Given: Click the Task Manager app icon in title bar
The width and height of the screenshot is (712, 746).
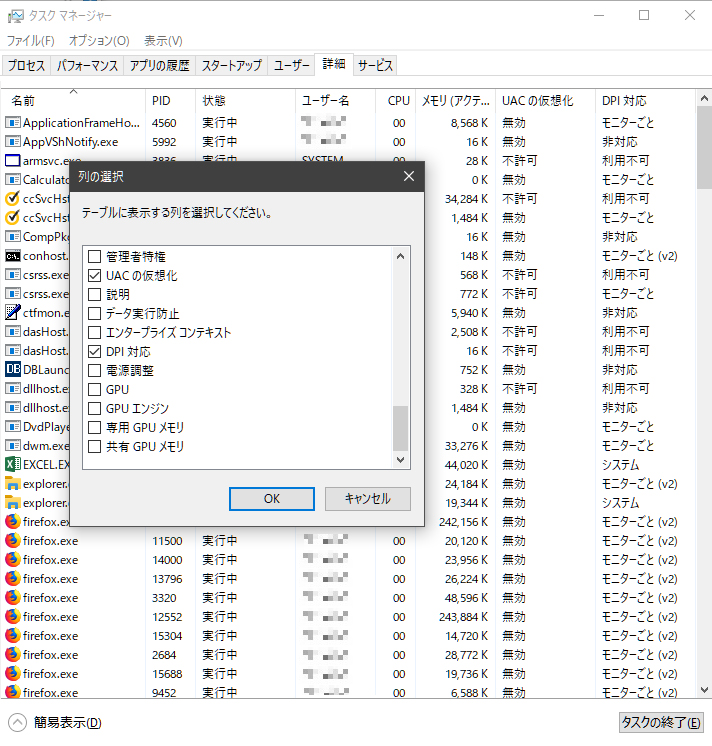Looking at the screenshot, I should [x=15, y=16].
